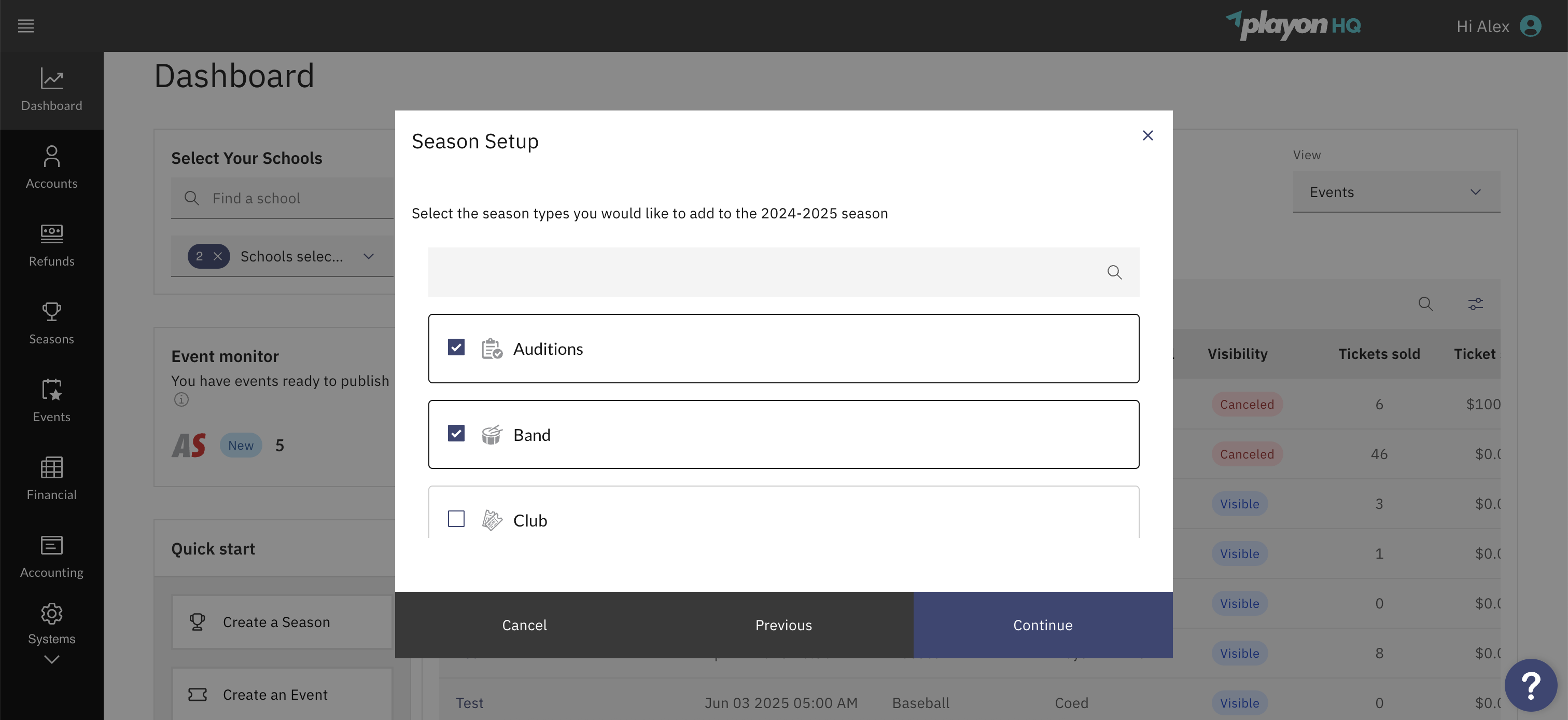This screenshot has height=720, width=1568.
Task: Open the hamburger menu icon
Action: 25,25
